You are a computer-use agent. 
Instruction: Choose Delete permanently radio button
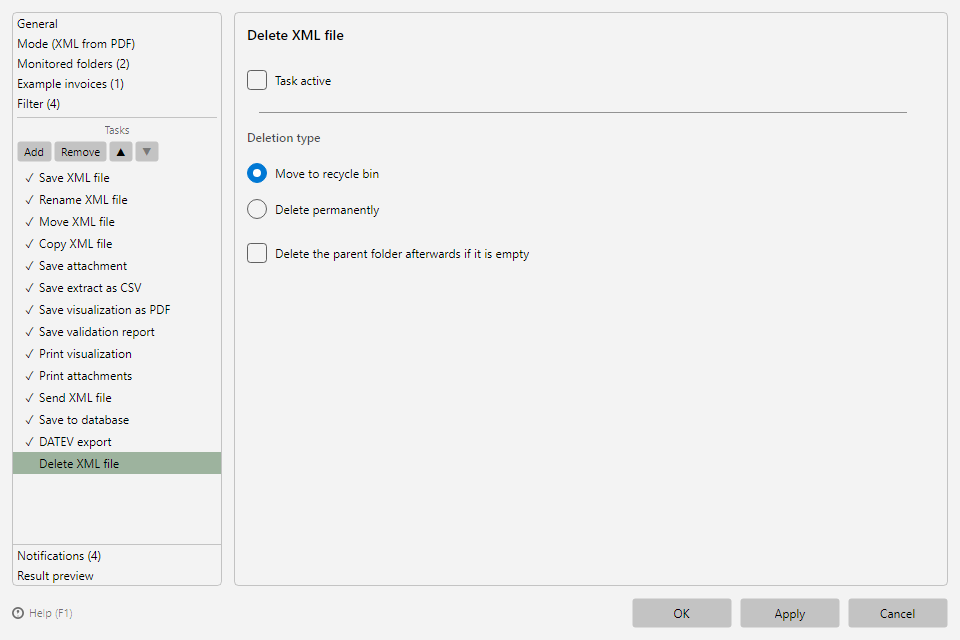pyautogui.click(x=257, y=209)
